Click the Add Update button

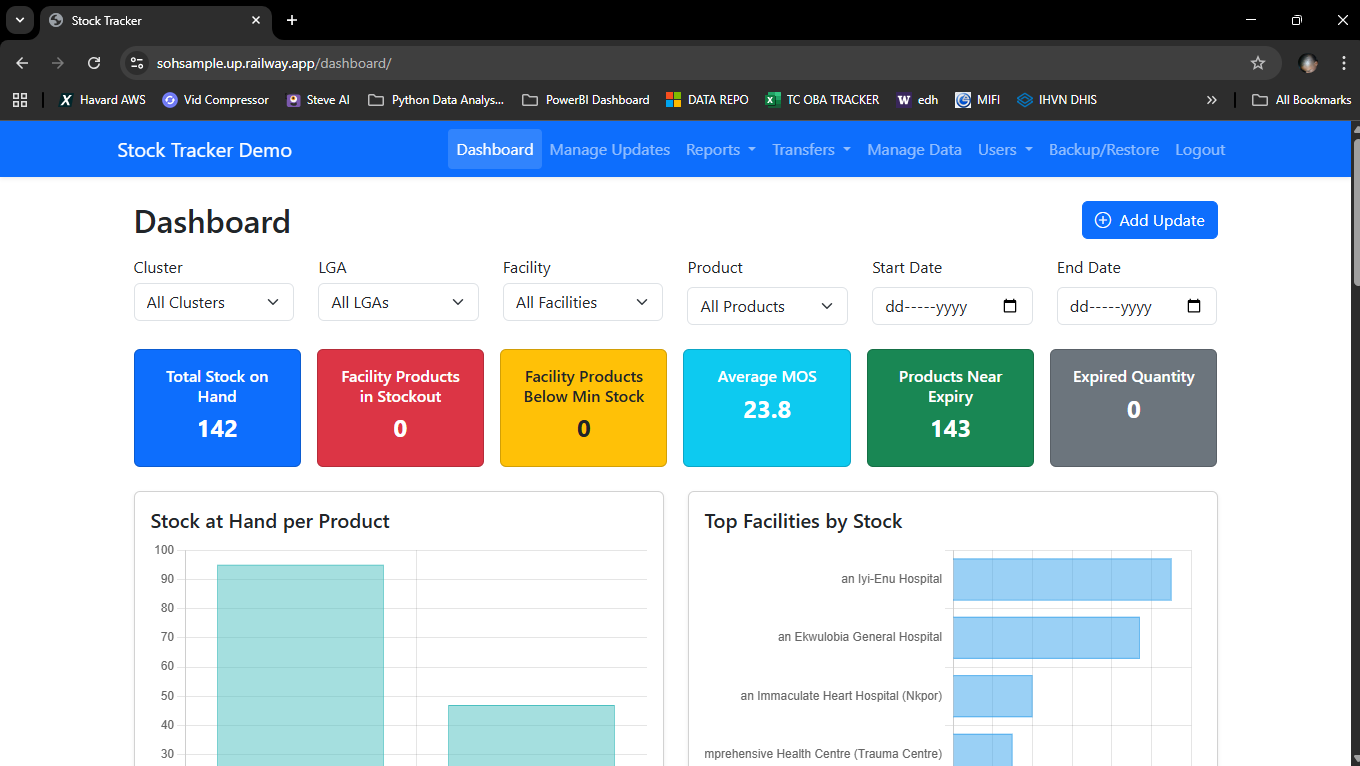tap(1150, 219)
